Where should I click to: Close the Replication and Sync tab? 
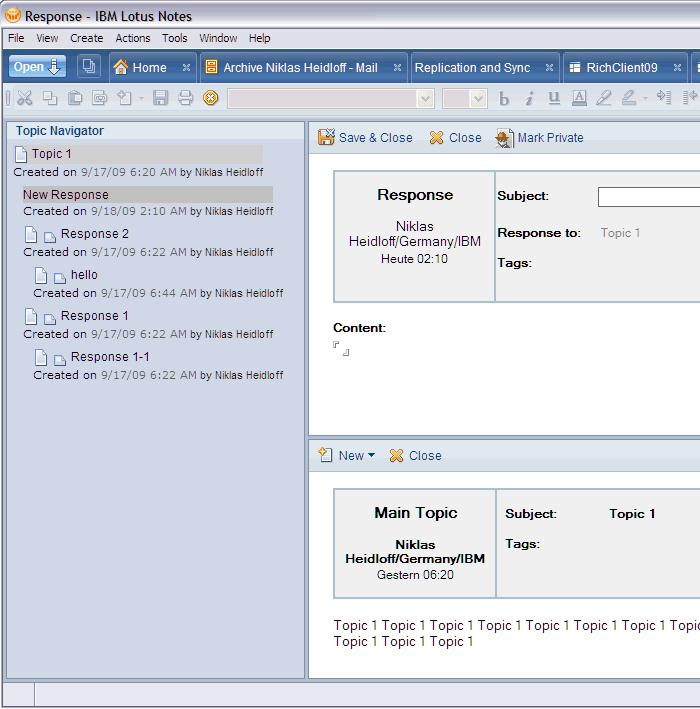(x=549, y=68)
